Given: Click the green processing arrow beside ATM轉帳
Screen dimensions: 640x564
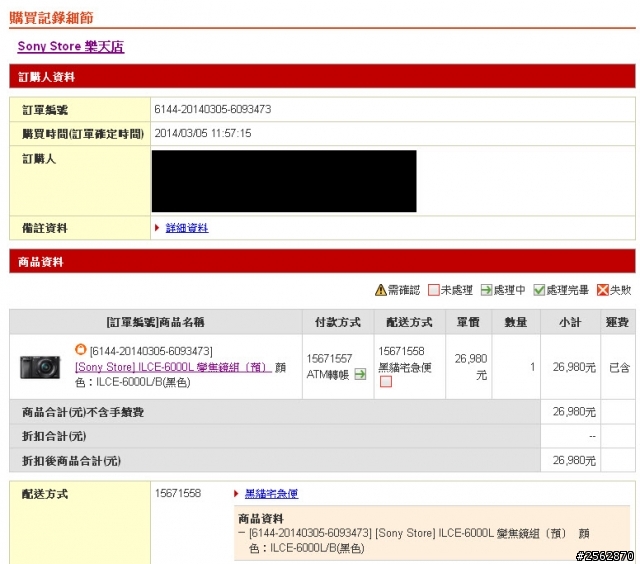Looking at the screenshot, I should 360,374.
